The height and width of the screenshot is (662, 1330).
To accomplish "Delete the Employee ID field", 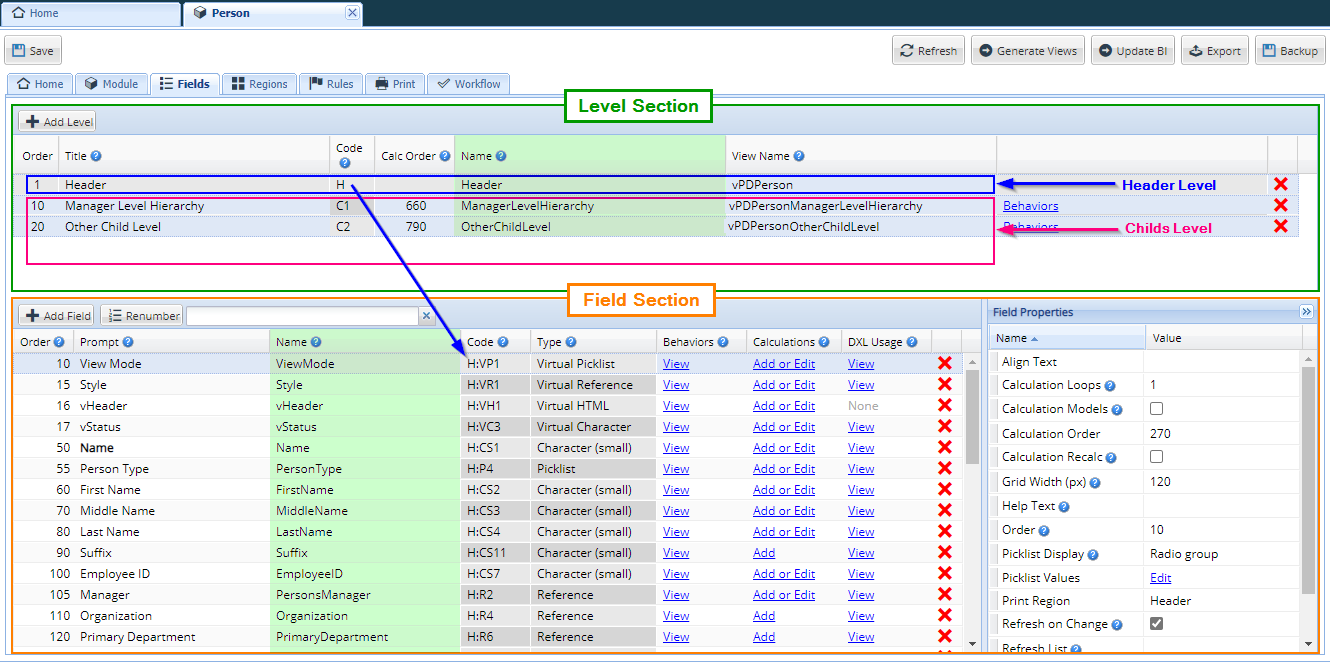I will point(944,574).
